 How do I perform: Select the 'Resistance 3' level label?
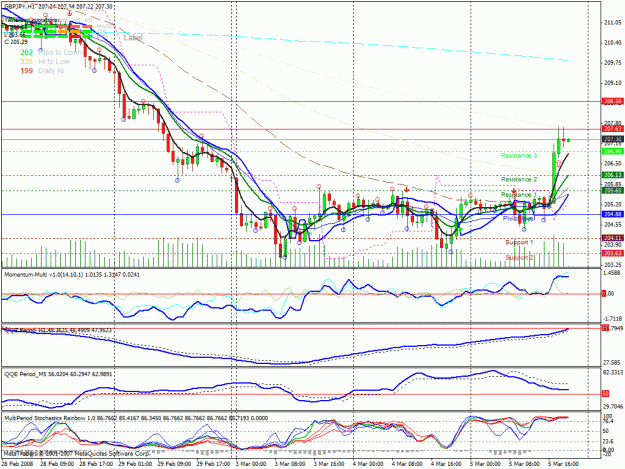[x=519, y=155]
